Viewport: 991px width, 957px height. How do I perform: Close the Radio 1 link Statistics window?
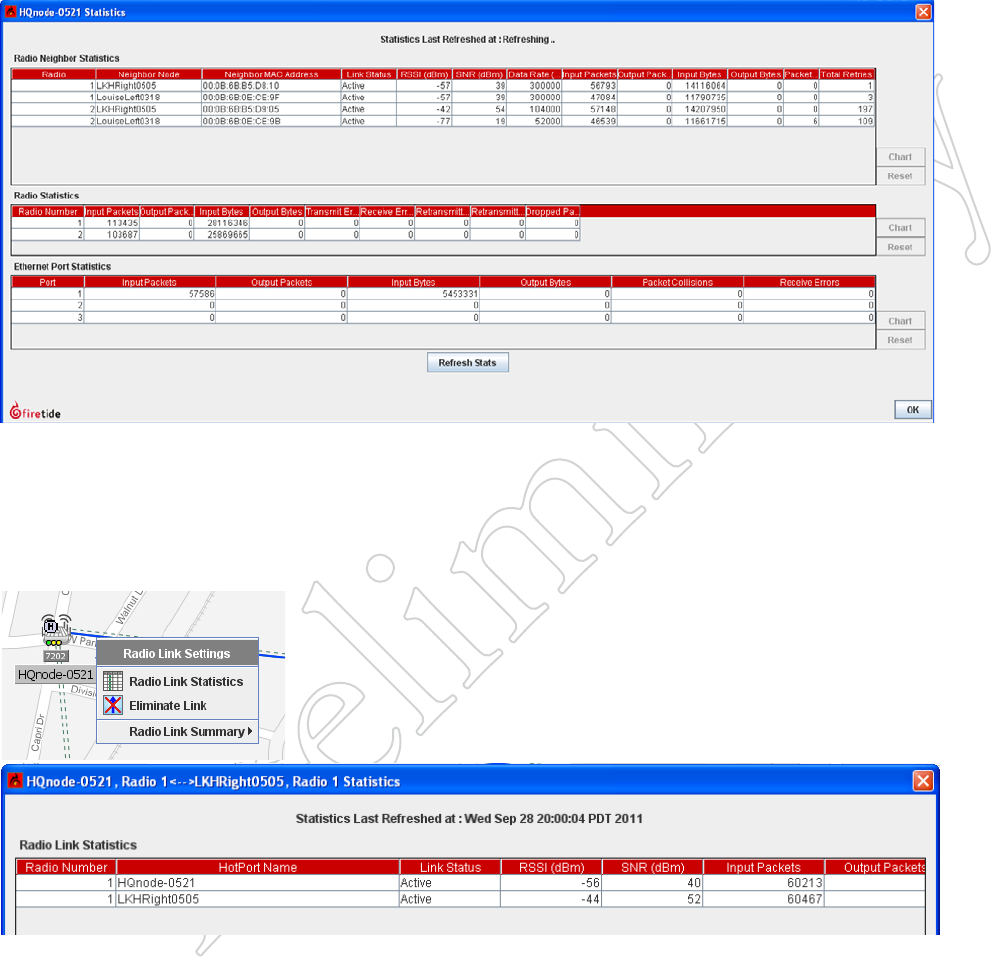923,781
